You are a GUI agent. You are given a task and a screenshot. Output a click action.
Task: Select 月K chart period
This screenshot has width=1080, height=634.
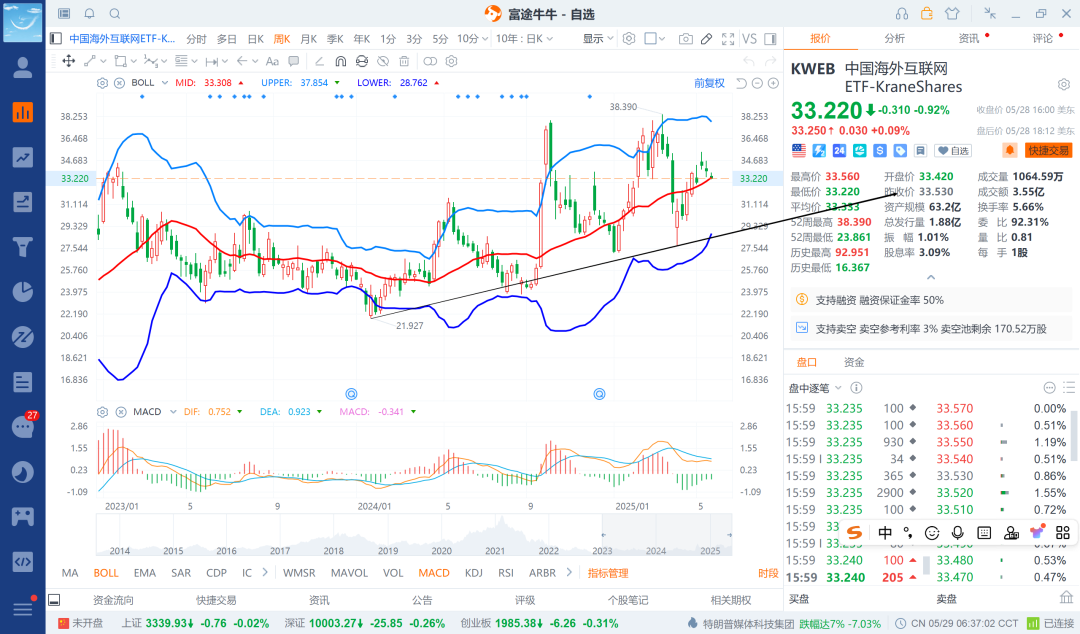click(309, 39)
